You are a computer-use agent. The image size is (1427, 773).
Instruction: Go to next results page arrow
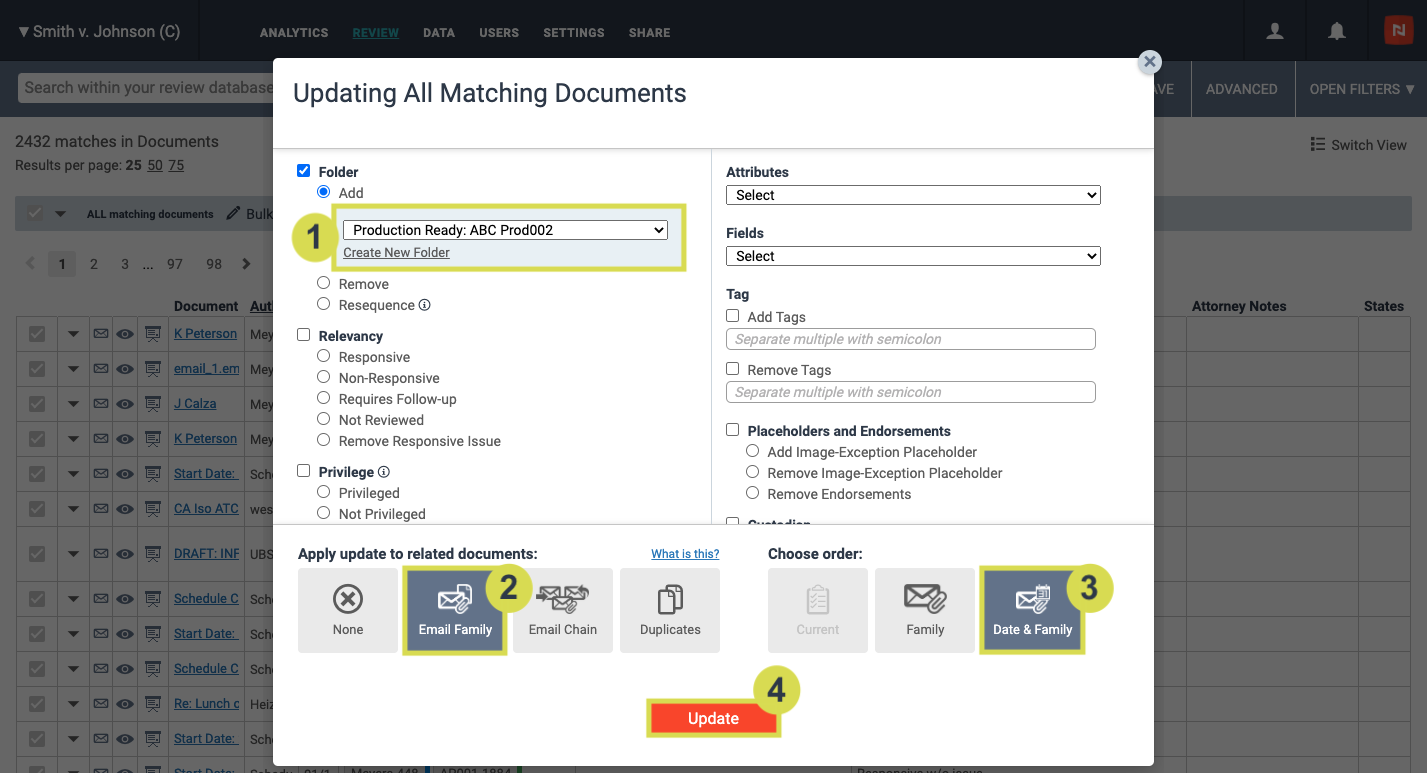pyautogui.click(x=246, y=264)
